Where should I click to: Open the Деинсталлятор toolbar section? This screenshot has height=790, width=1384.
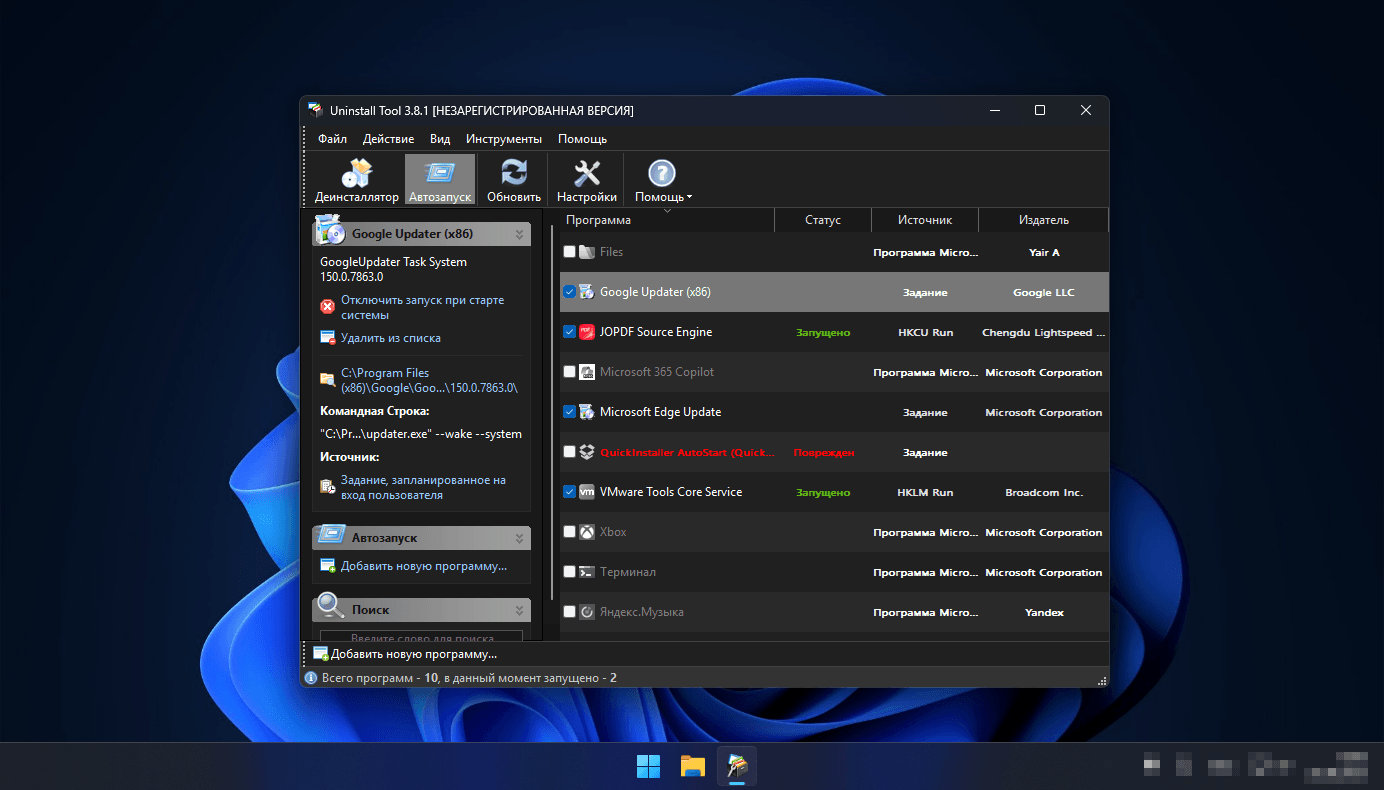[356, 181]
